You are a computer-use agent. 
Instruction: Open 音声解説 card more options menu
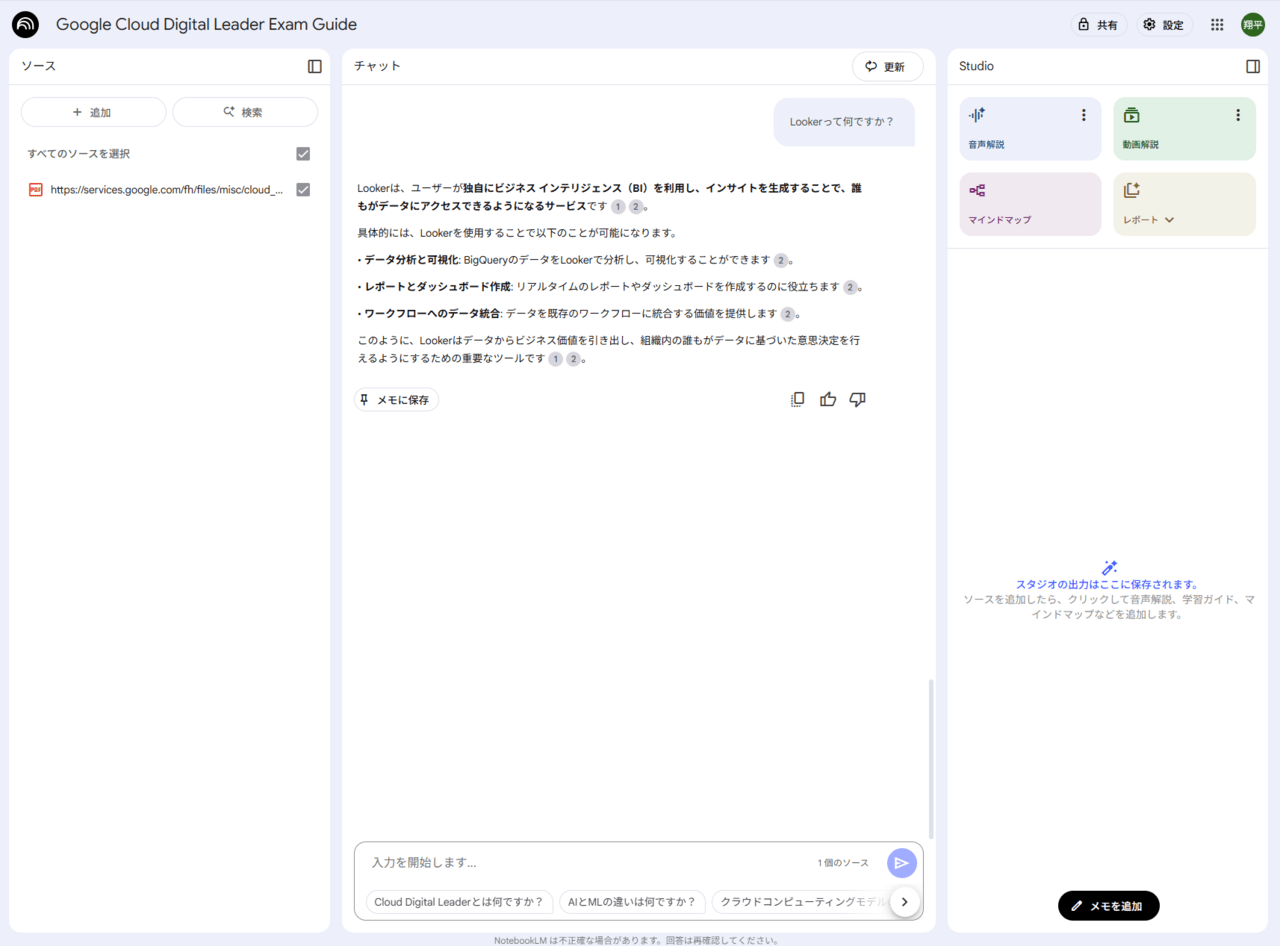[1083, 115]
